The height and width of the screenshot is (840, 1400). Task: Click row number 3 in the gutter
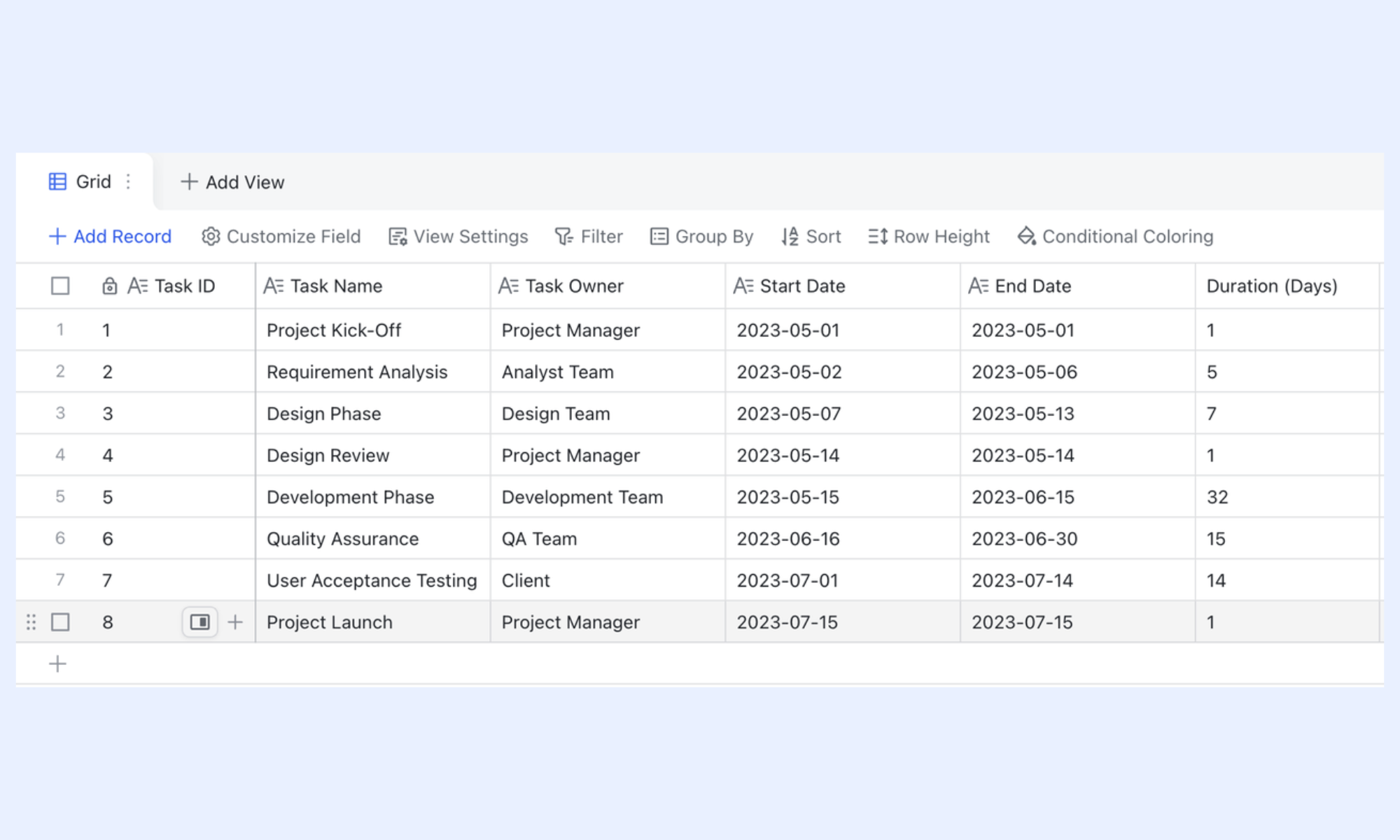pyautogui.click(x=60, y=413)
